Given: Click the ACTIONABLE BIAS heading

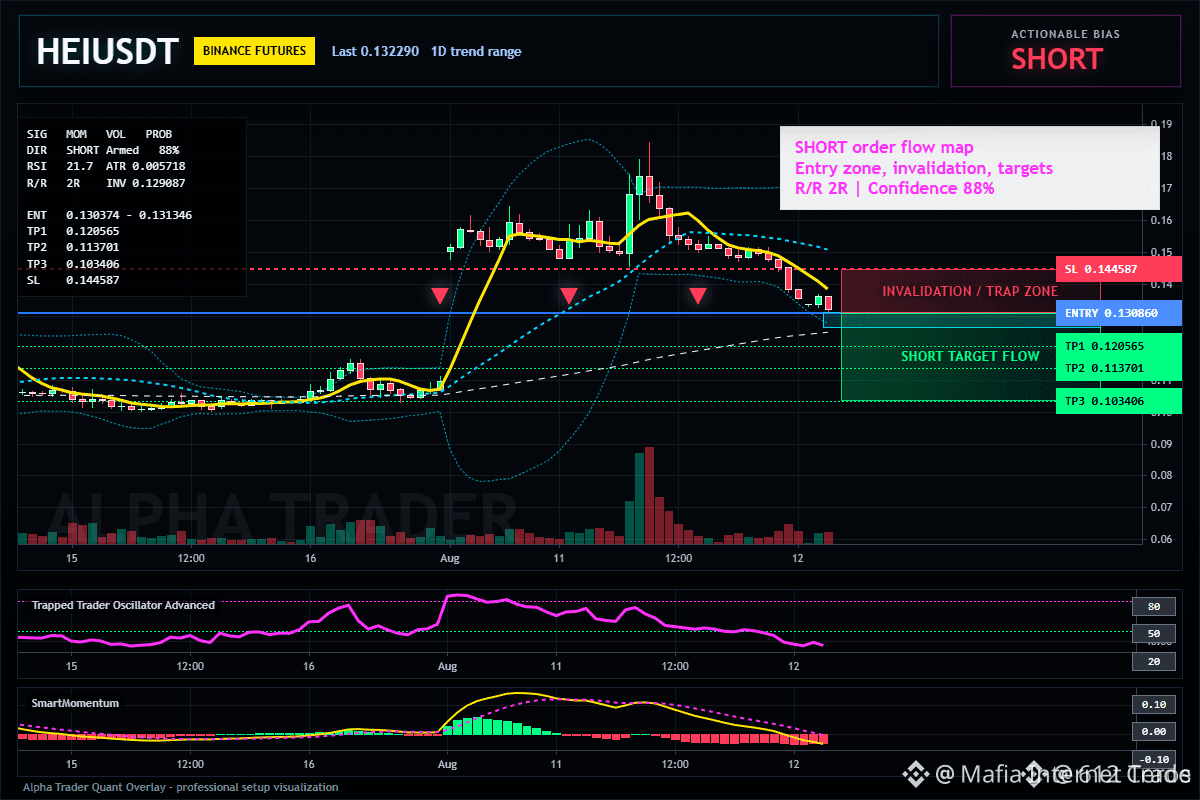Looking at the screenshot, I should (x=1065, y=34).
